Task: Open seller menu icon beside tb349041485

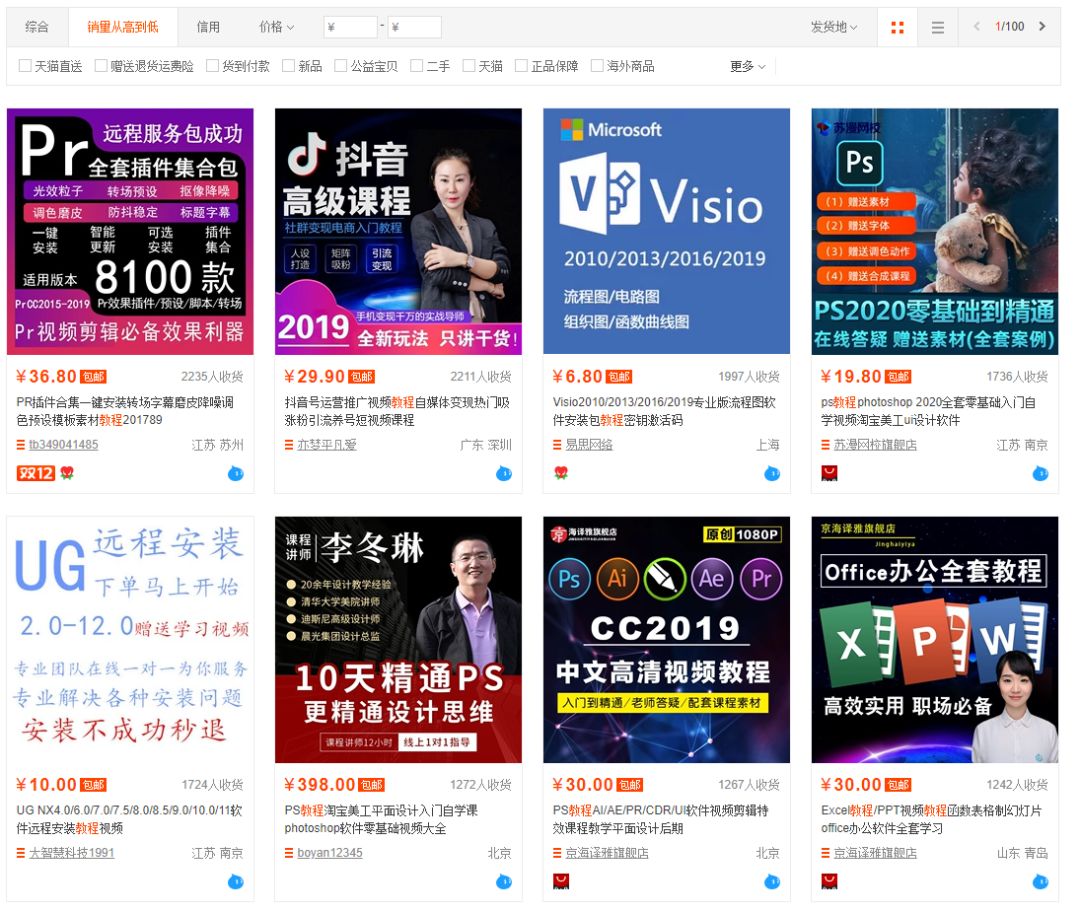Action: point(21,445)
